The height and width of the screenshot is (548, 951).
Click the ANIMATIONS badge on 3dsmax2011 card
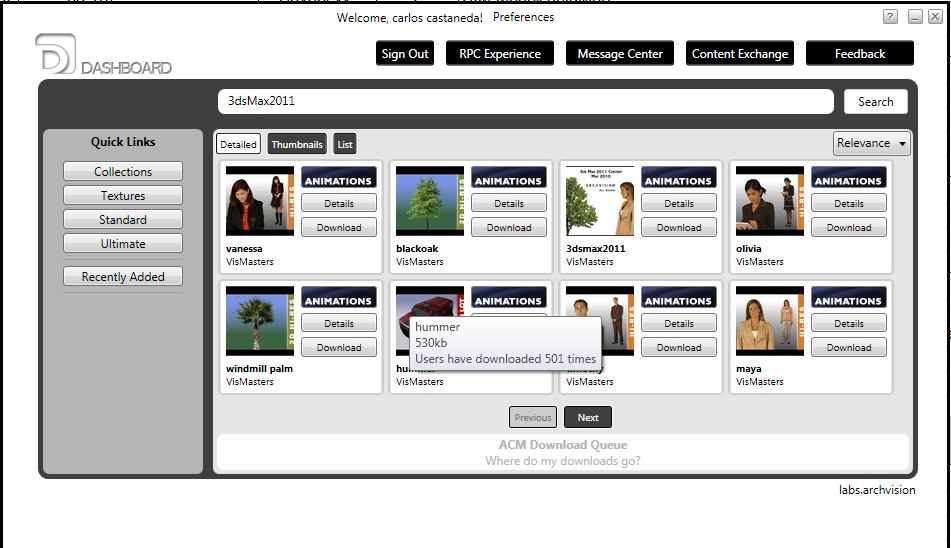click(x=678, y=178)
